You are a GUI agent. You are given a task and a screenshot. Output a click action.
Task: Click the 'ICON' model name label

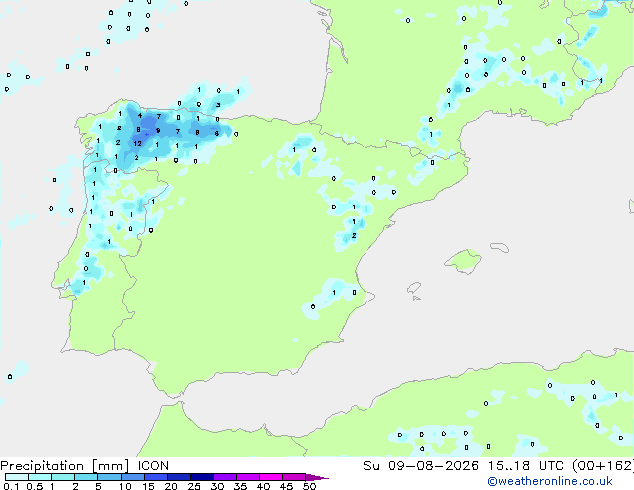(x=153, y=466)
